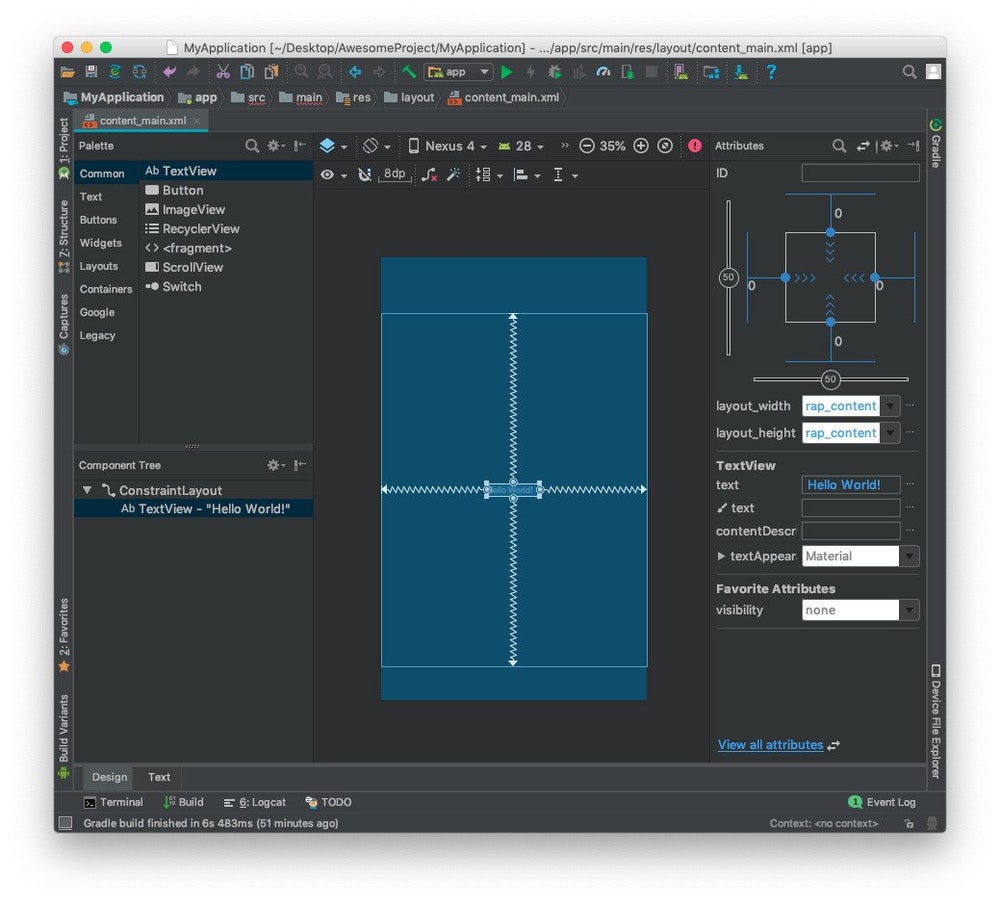This screenshot has width=1000, height=904.
Task: Click the horizontal bias slider set to 50
Action: pyautogui.click(x=830, y=379)
